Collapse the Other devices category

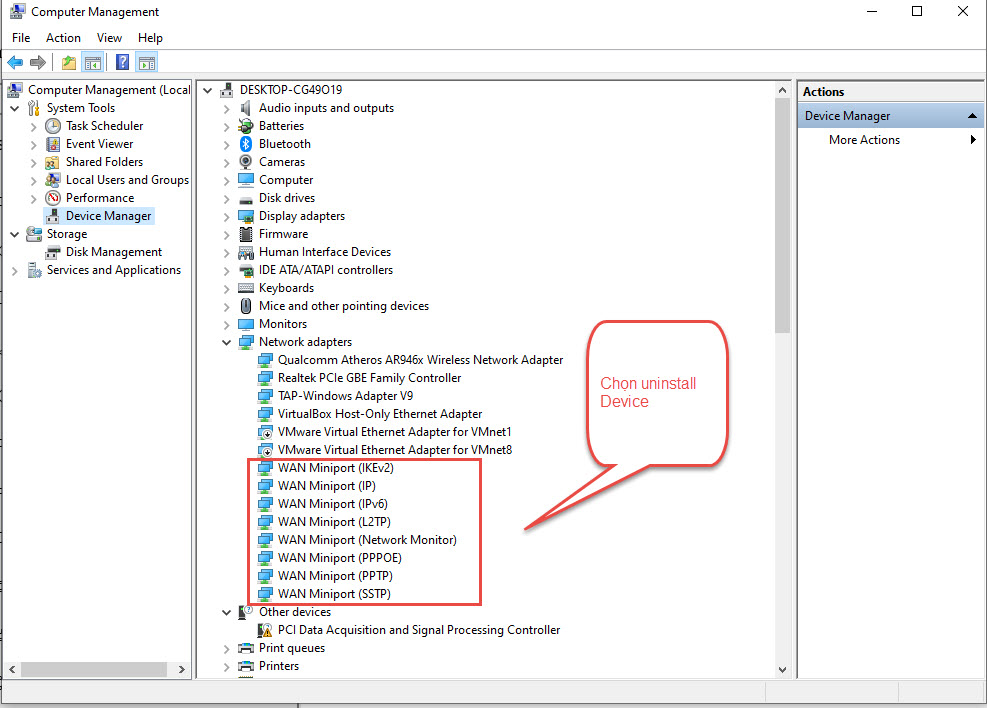[x=227, y=612]
